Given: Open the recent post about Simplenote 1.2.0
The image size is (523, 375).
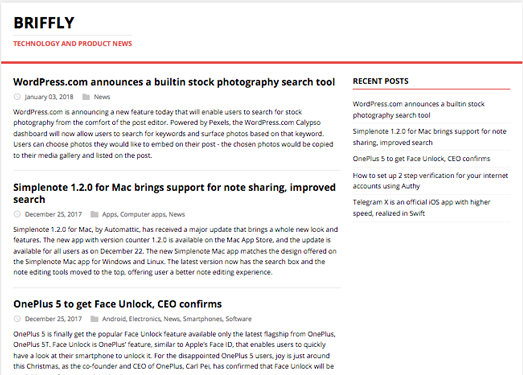Looking at the screenshot, I should pyautogui.click(x=430, y=137).
